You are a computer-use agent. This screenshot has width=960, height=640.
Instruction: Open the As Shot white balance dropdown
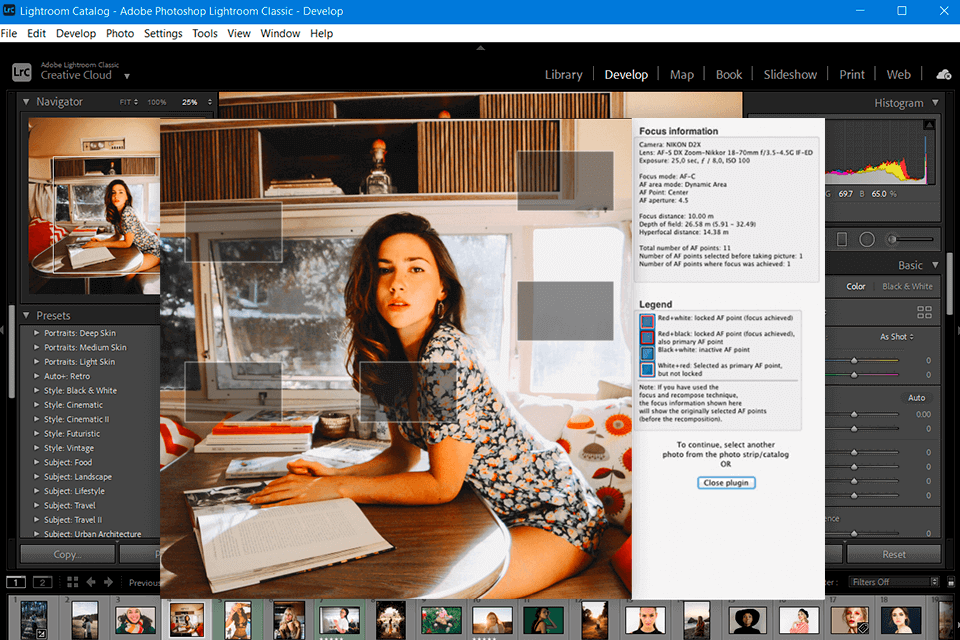[x=897, y=337]
